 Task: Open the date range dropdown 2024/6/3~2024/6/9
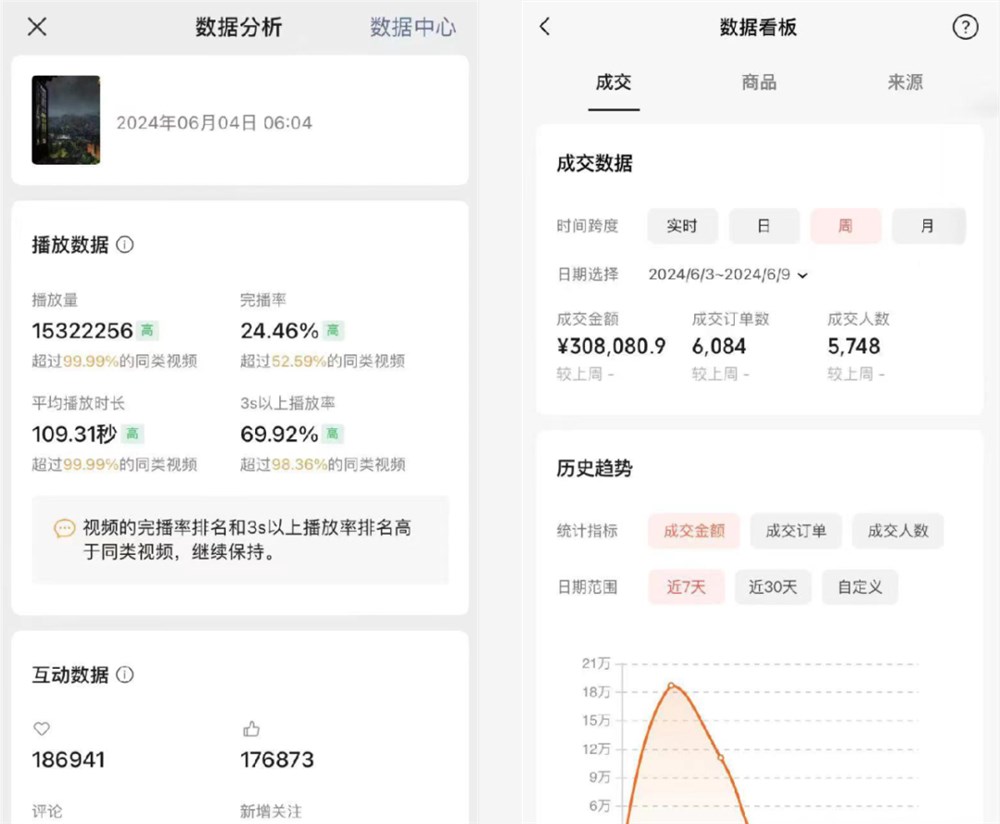(x=725, y=274)
